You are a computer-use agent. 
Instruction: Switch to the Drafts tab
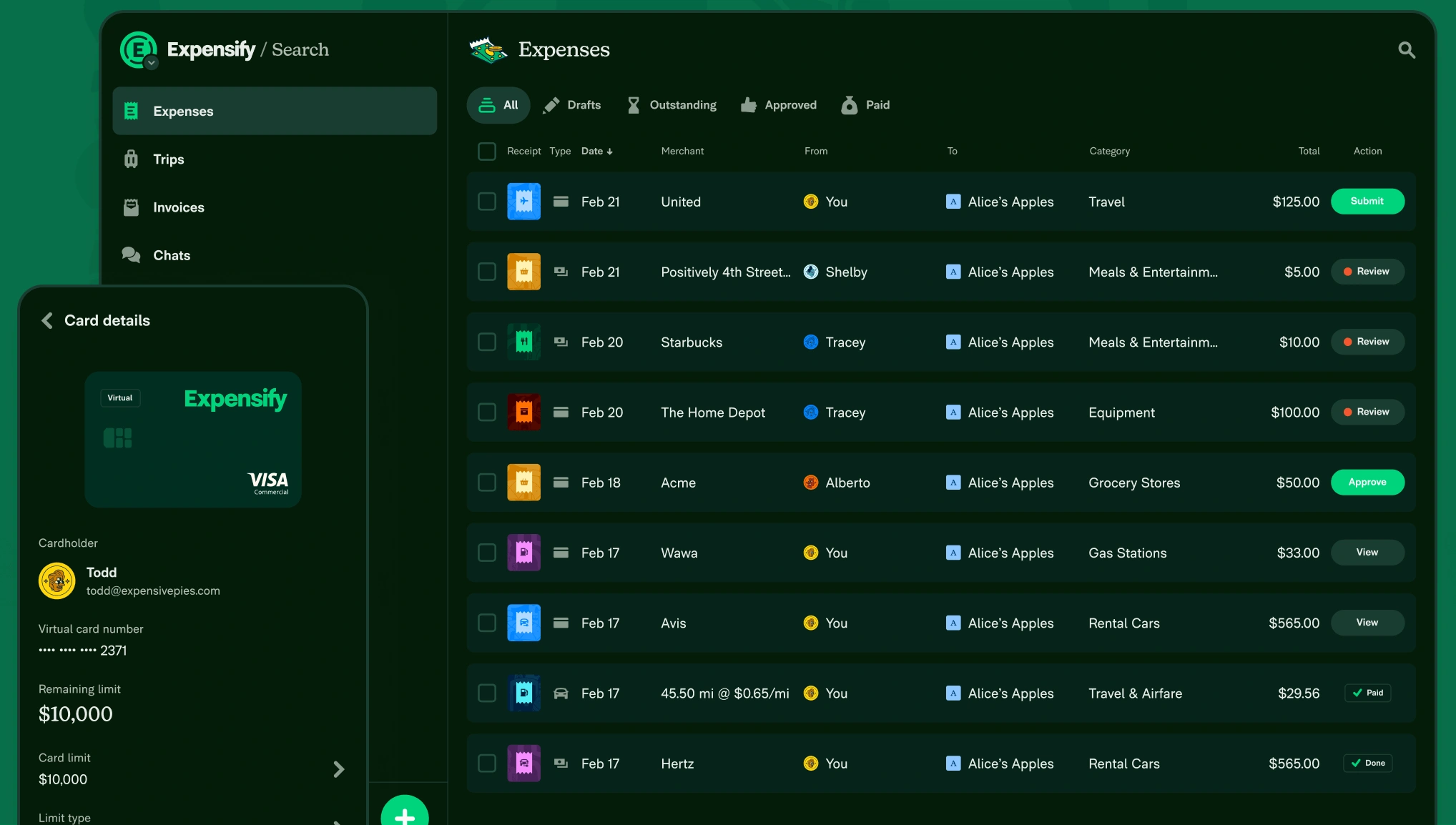pos(572,105)
